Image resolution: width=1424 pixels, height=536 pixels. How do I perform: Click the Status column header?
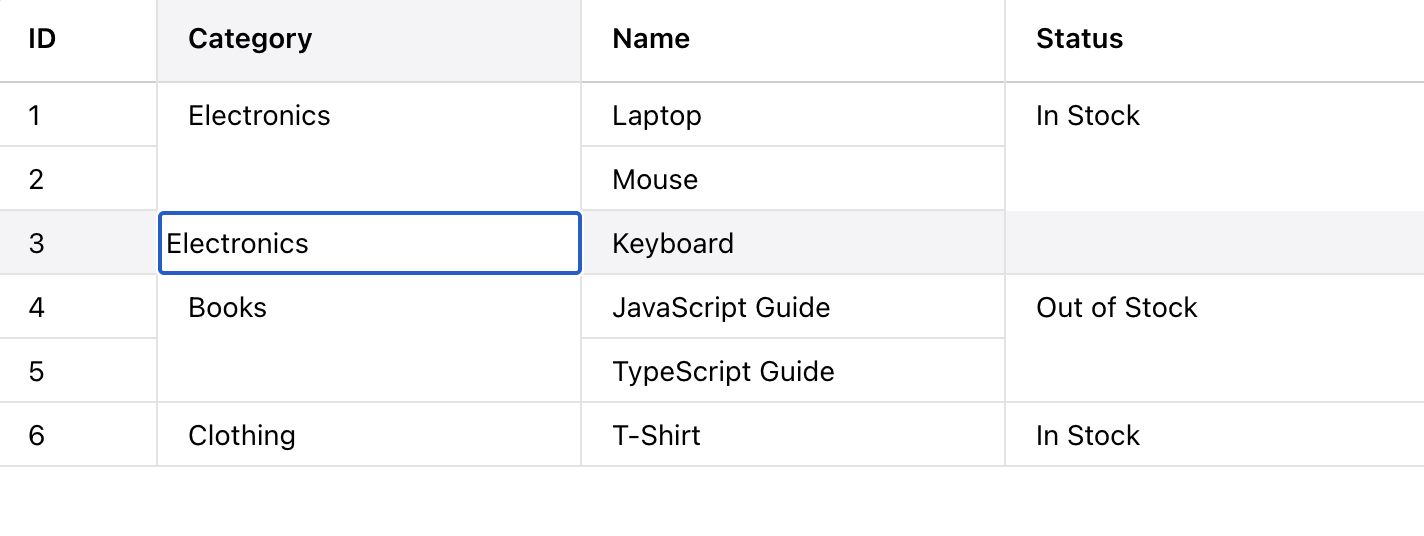[x=1079, y=40]
